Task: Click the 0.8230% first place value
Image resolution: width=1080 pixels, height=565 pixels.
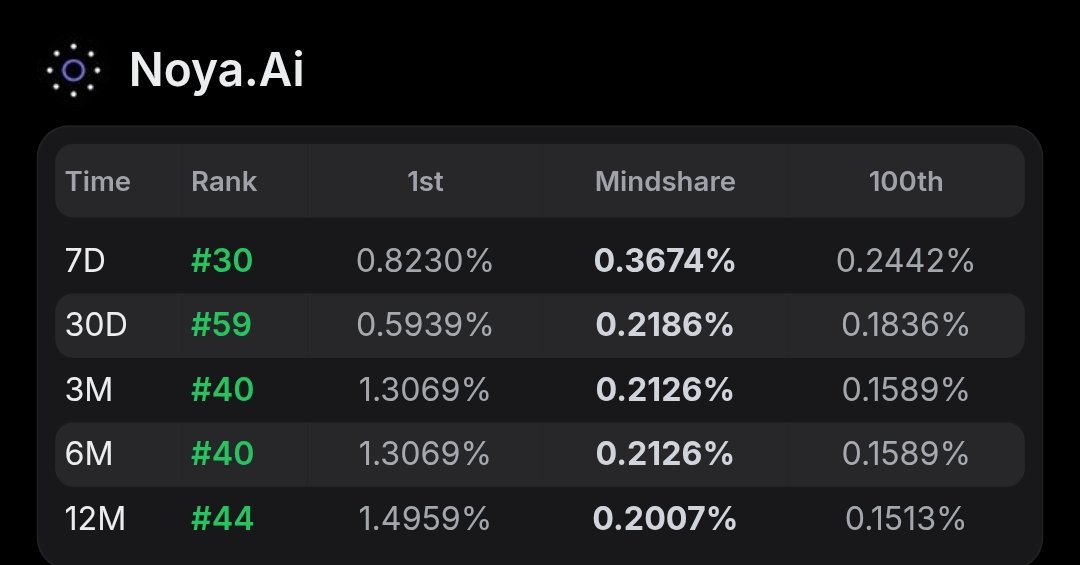Action: coord(424,261)
